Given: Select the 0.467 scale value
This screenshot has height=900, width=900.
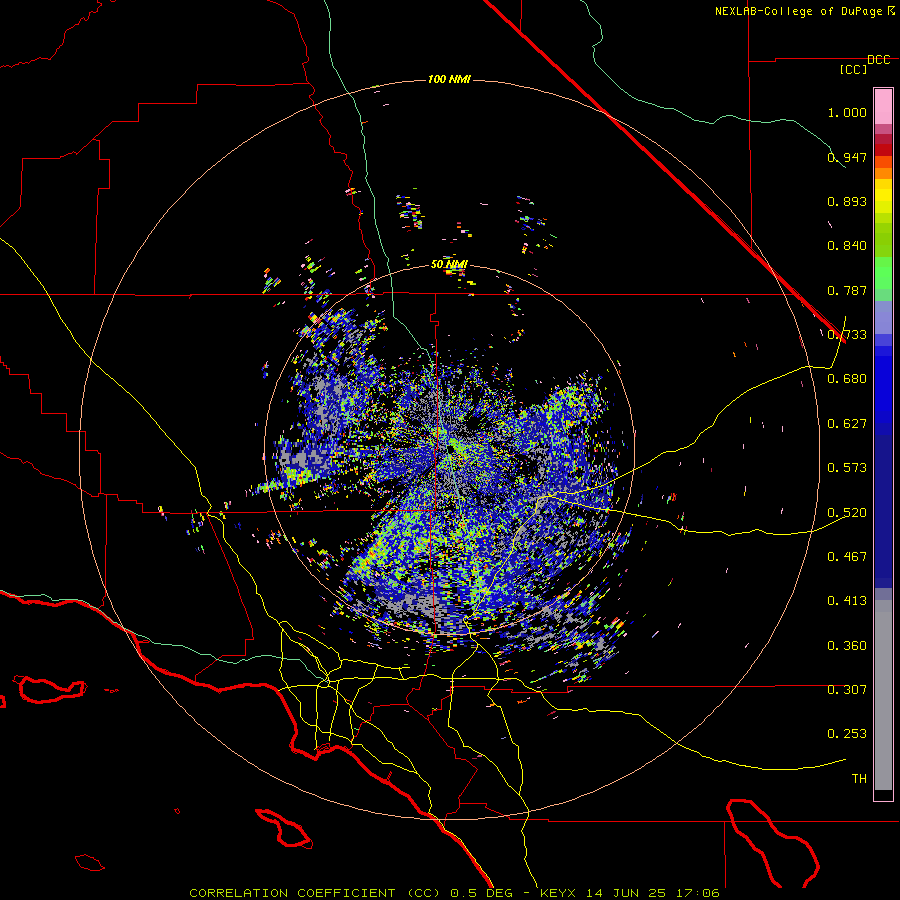Looking at the screenshot, I should coord(847,557).
